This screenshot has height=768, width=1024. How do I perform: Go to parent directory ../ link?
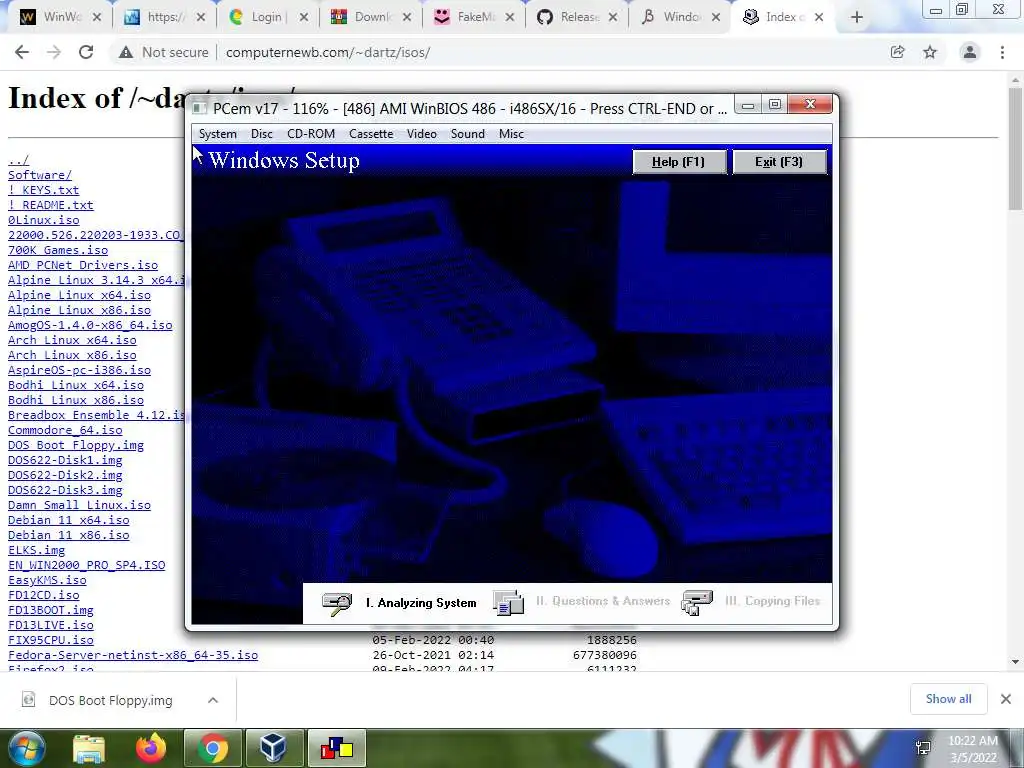coord(18,160)
